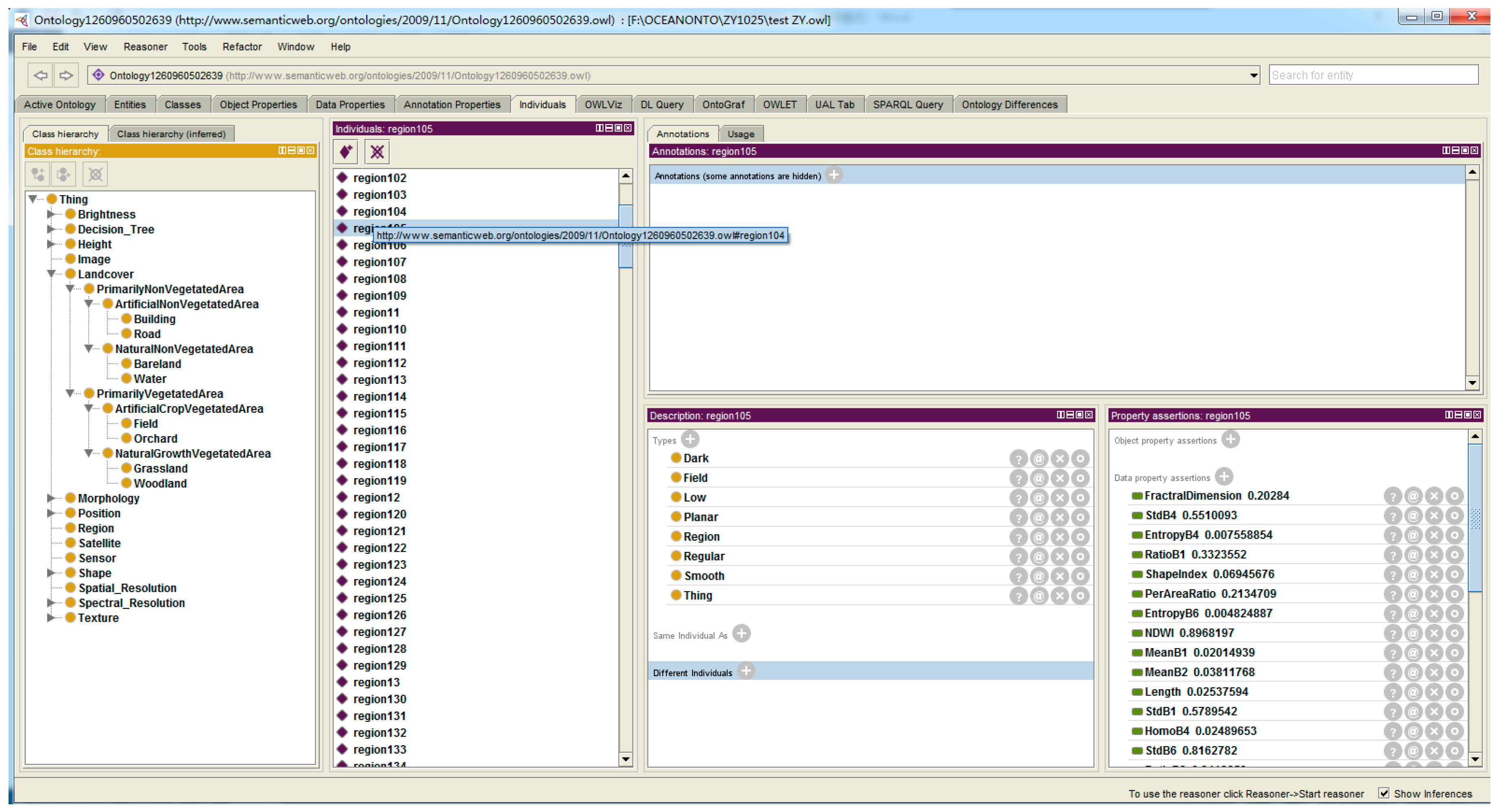The image size is (1499, 812).
Task: Click the add individual diamond icon
Action: click(346, 152)
